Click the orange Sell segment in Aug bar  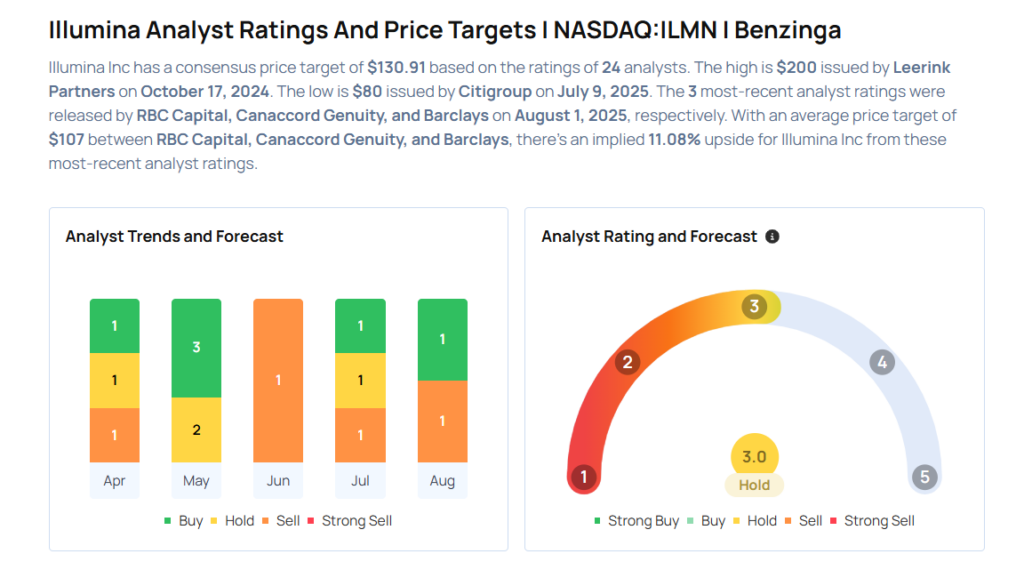click(x=442, y=421)
